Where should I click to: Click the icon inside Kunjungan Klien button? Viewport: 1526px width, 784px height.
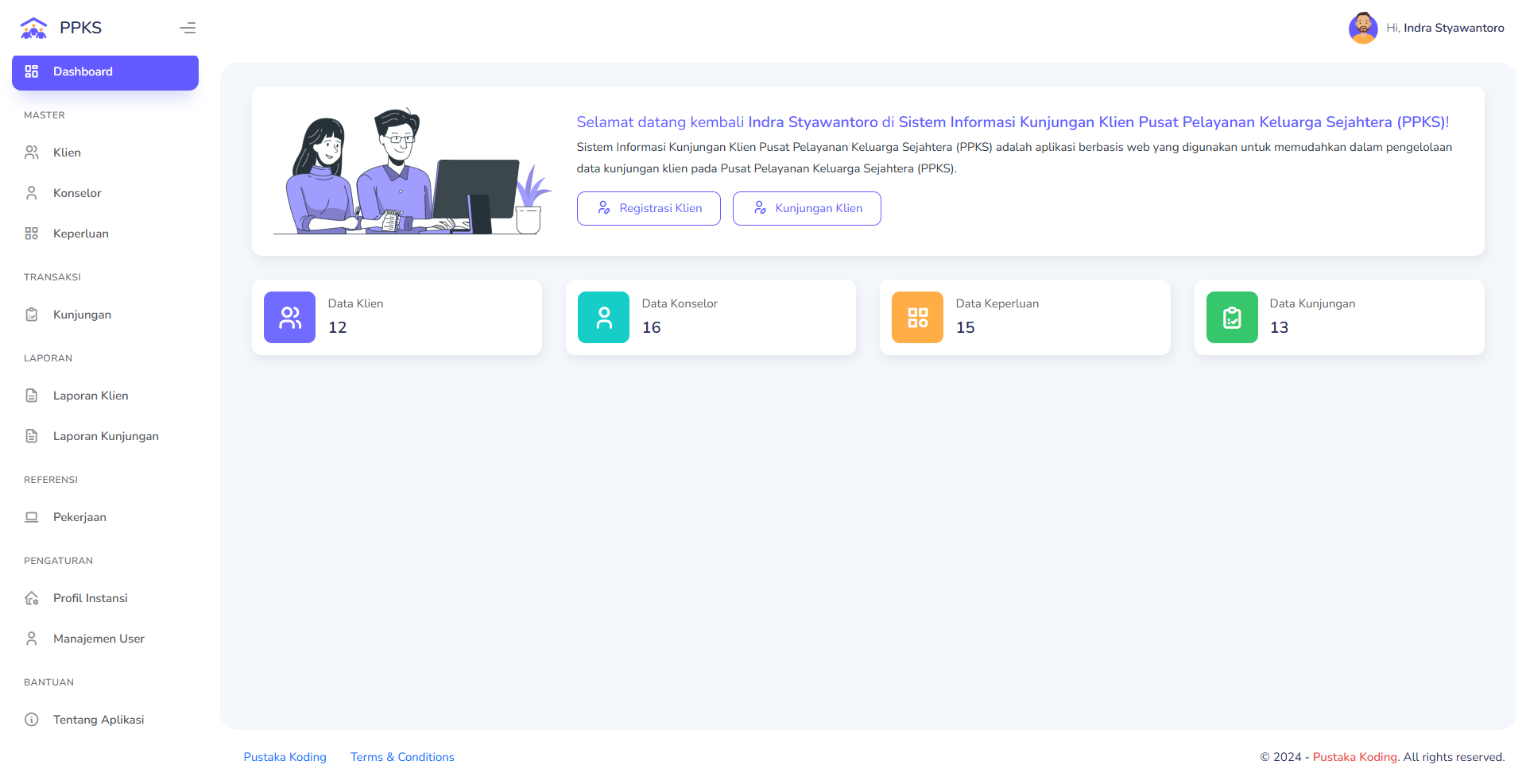pos(760,208)
